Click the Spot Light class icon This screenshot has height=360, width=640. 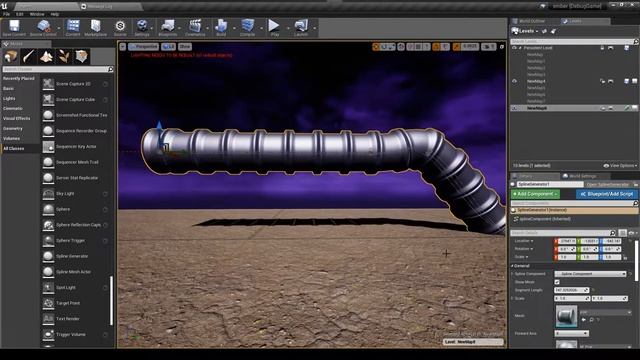tap(48, 288)
